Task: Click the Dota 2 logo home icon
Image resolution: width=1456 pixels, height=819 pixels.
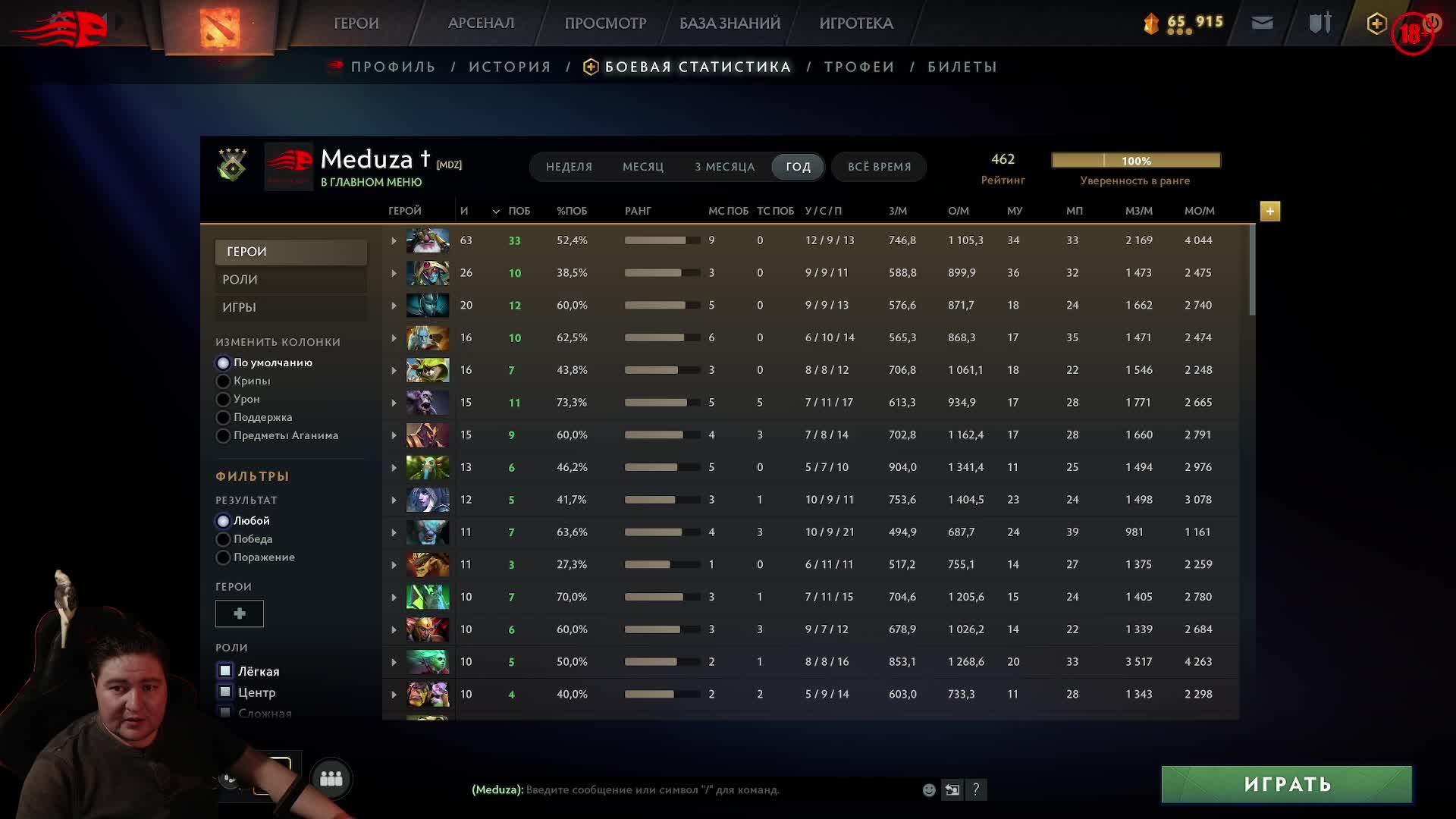Action: coord(219,27)
